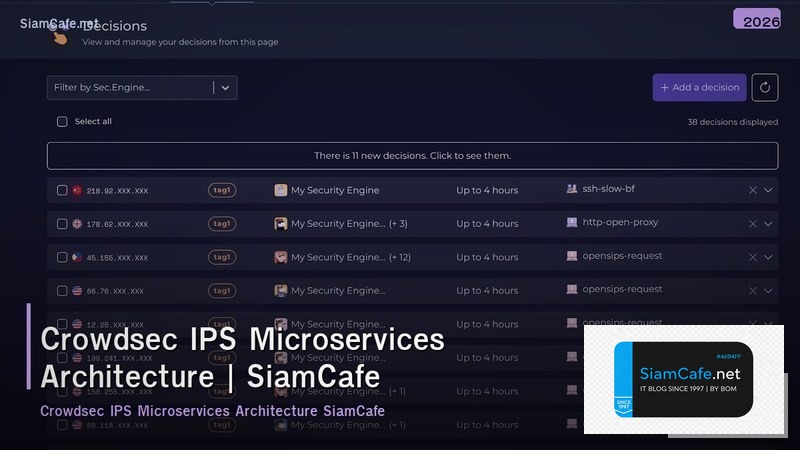Click the IP address 66.76.xxx.xxx

point(115,291)
